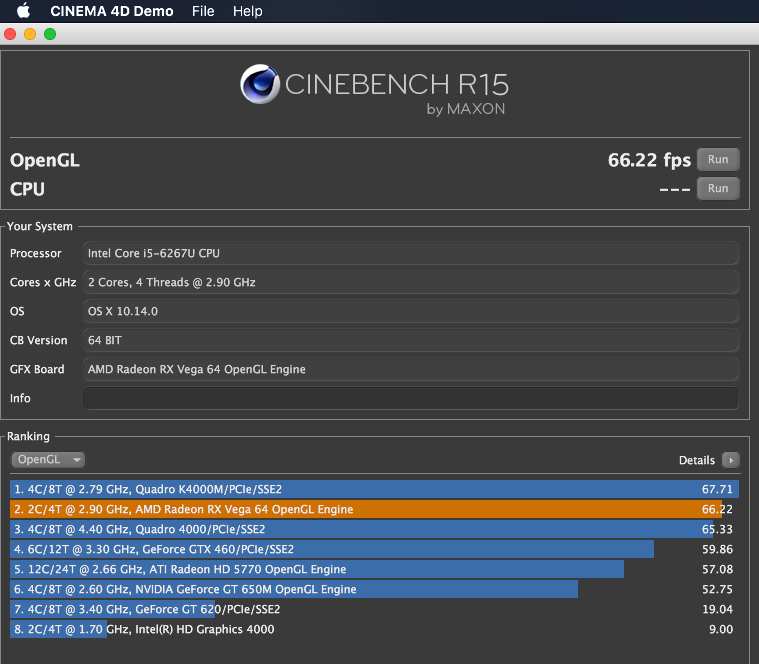The width and height of the screenshot is (759, 664).
Task: Click the Processor field Intel Core i5-6267U
Action: 410,253
